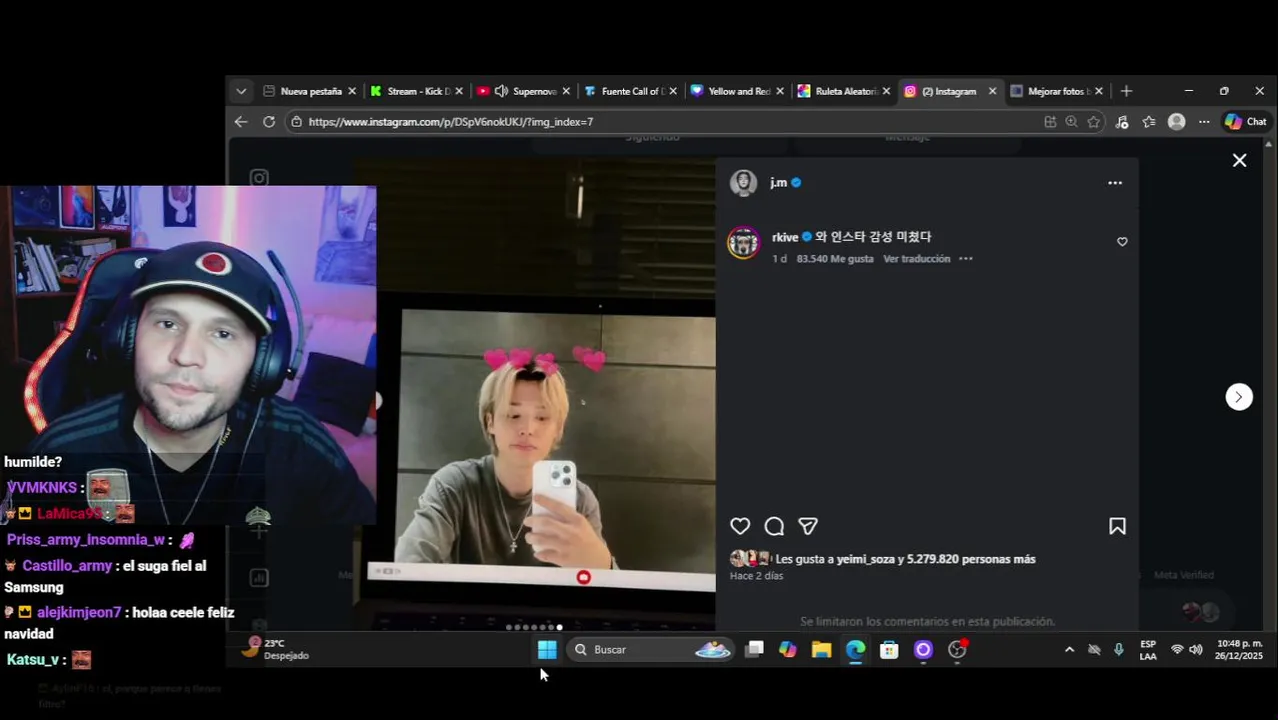
Task: Show the 83.540 Me gusta comment likes
Action: 835,259
